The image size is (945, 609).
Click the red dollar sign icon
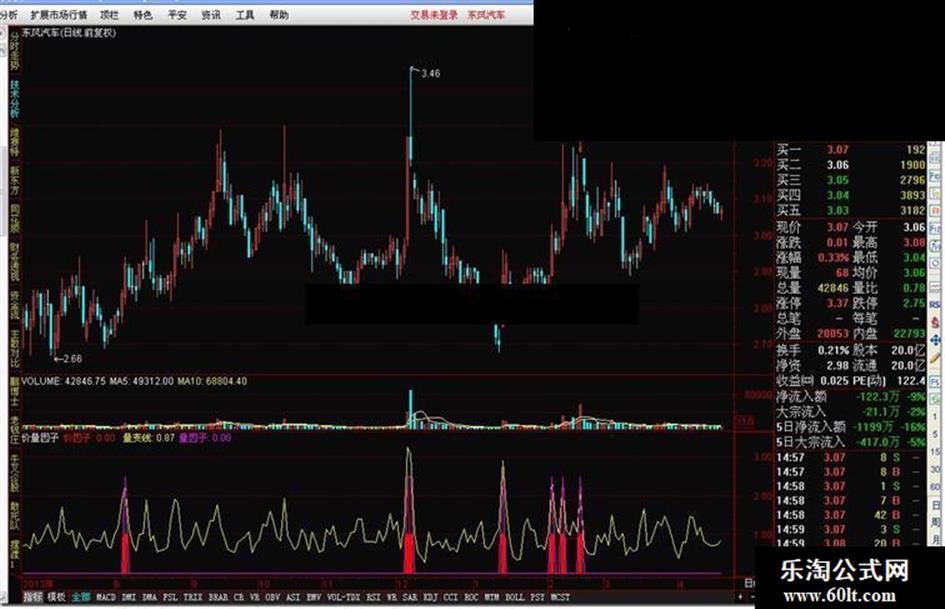[x=935, y=323]
